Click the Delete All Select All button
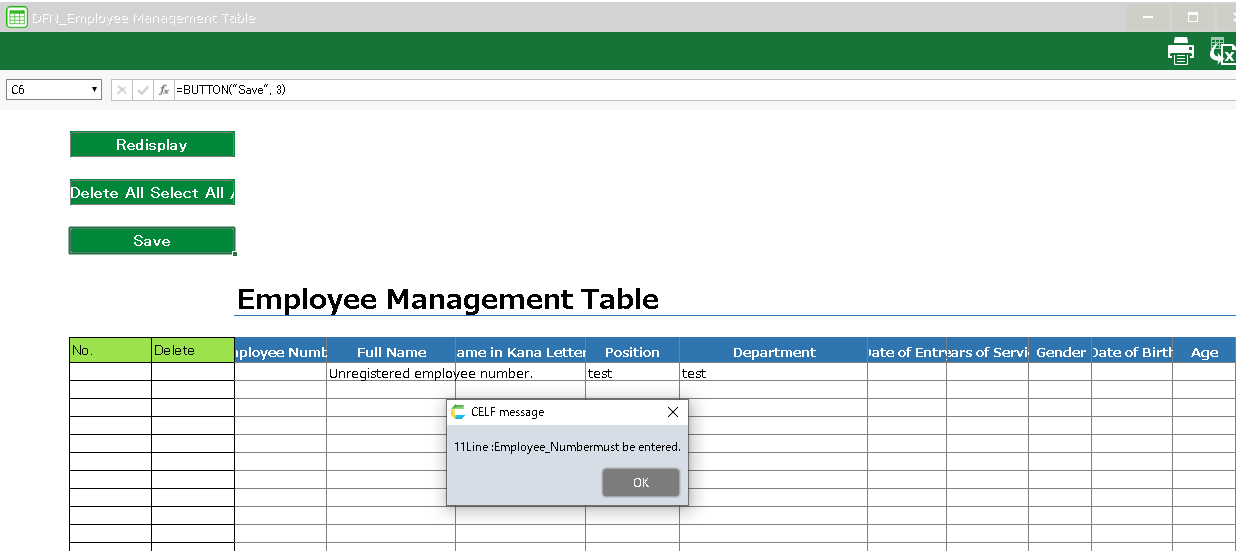Screen dimensions: 1236x551 tap(152, 193)
